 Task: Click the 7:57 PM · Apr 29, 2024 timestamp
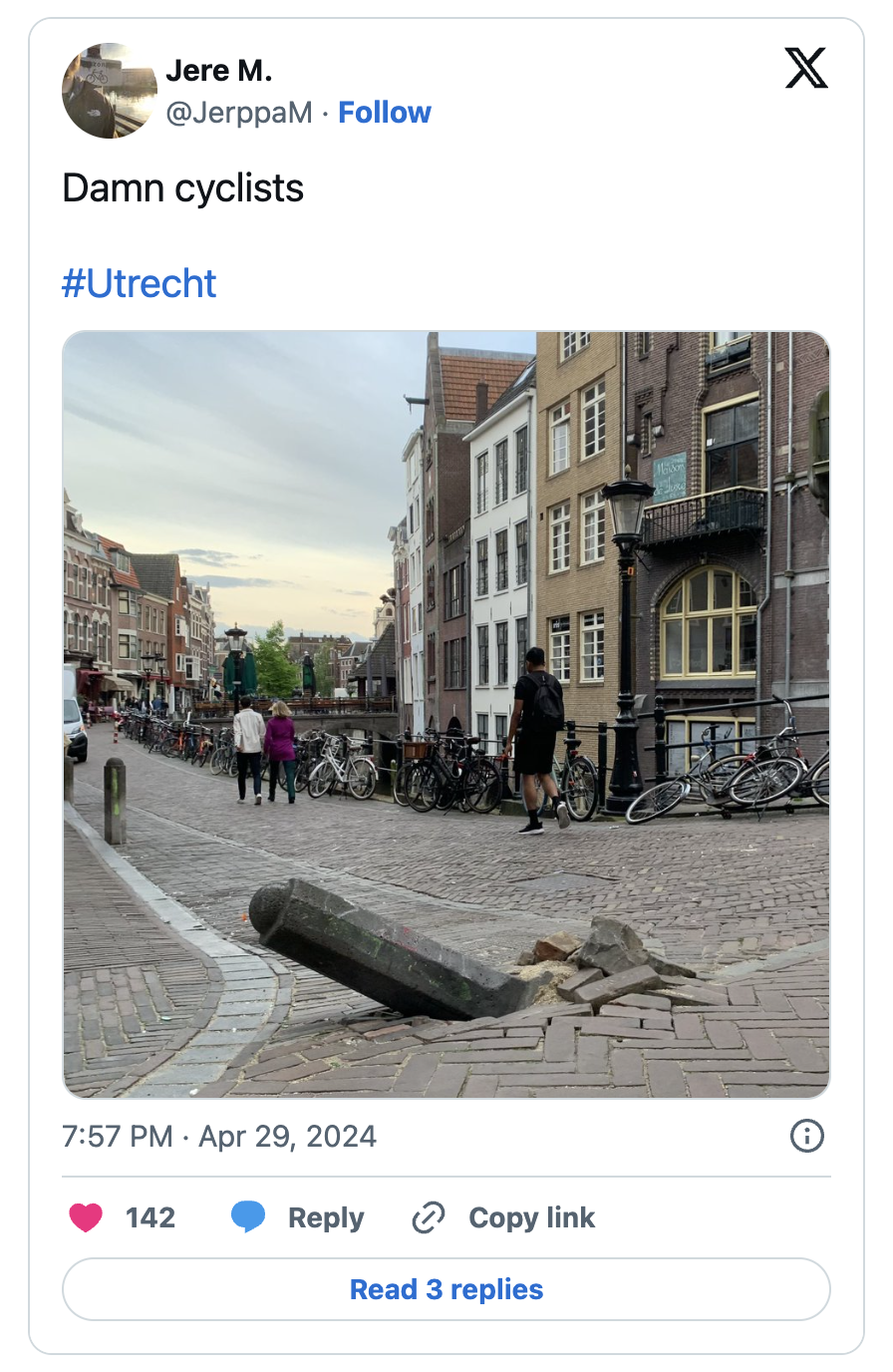(219, 1136)
